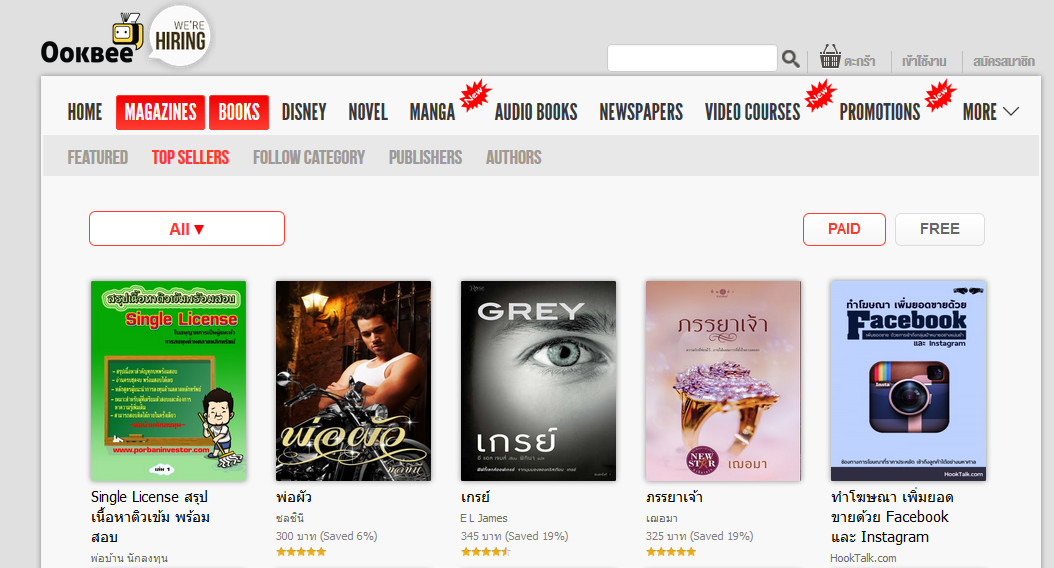The height and width of the screenshot is (568, 1054).
Task: Open author E L James
Action: coord(484,518)
